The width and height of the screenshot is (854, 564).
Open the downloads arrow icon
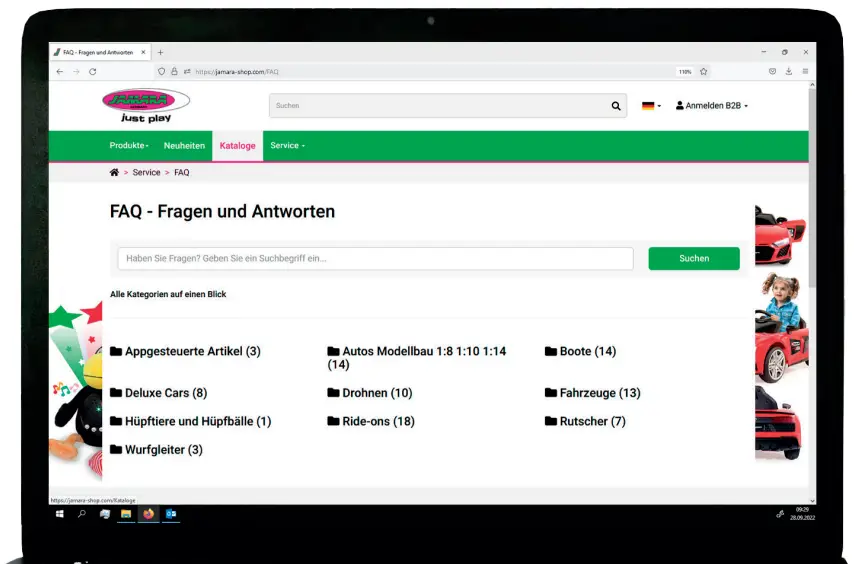789,71
